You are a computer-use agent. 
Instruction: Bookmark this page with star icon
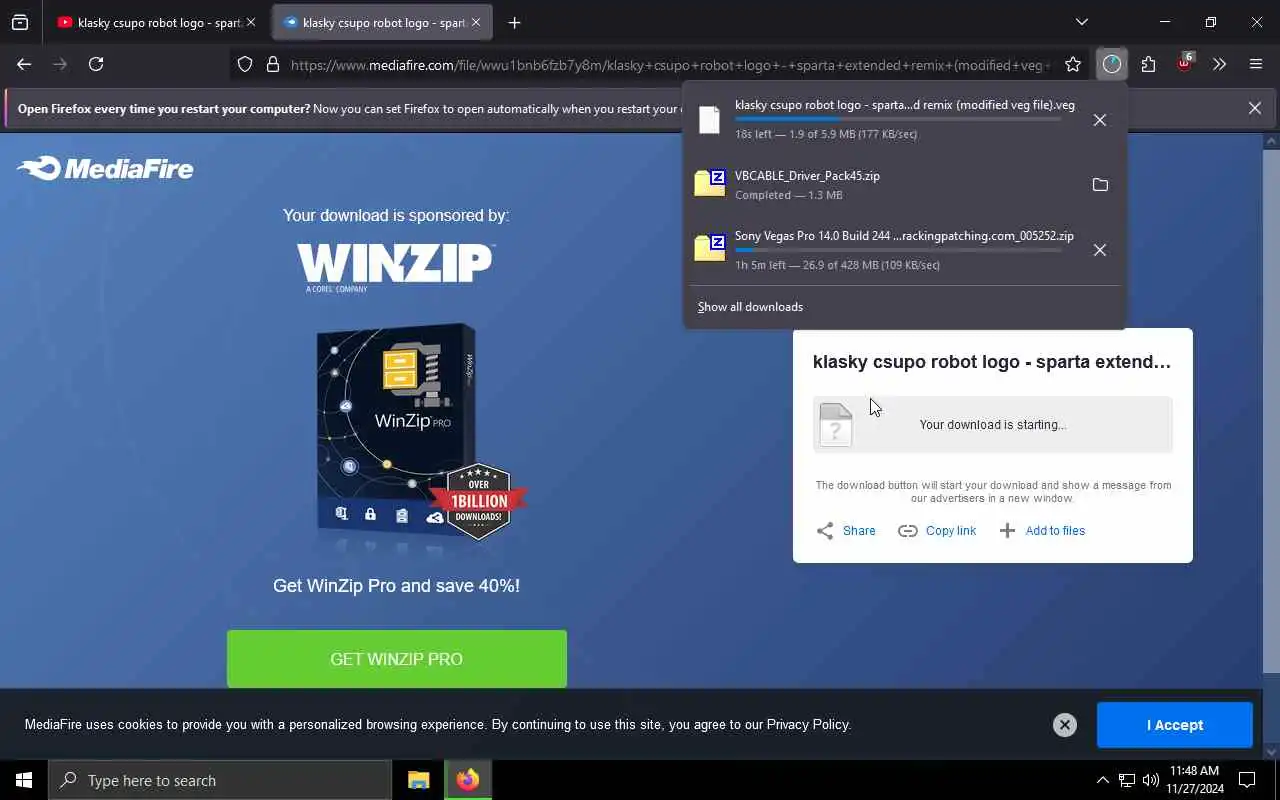point(1073,65)
